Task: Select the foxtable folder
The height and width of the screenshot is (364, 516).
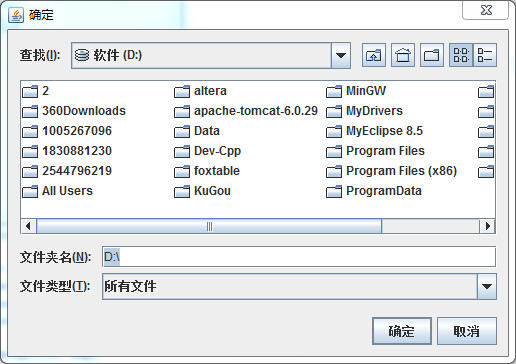Action: point(207,171)
